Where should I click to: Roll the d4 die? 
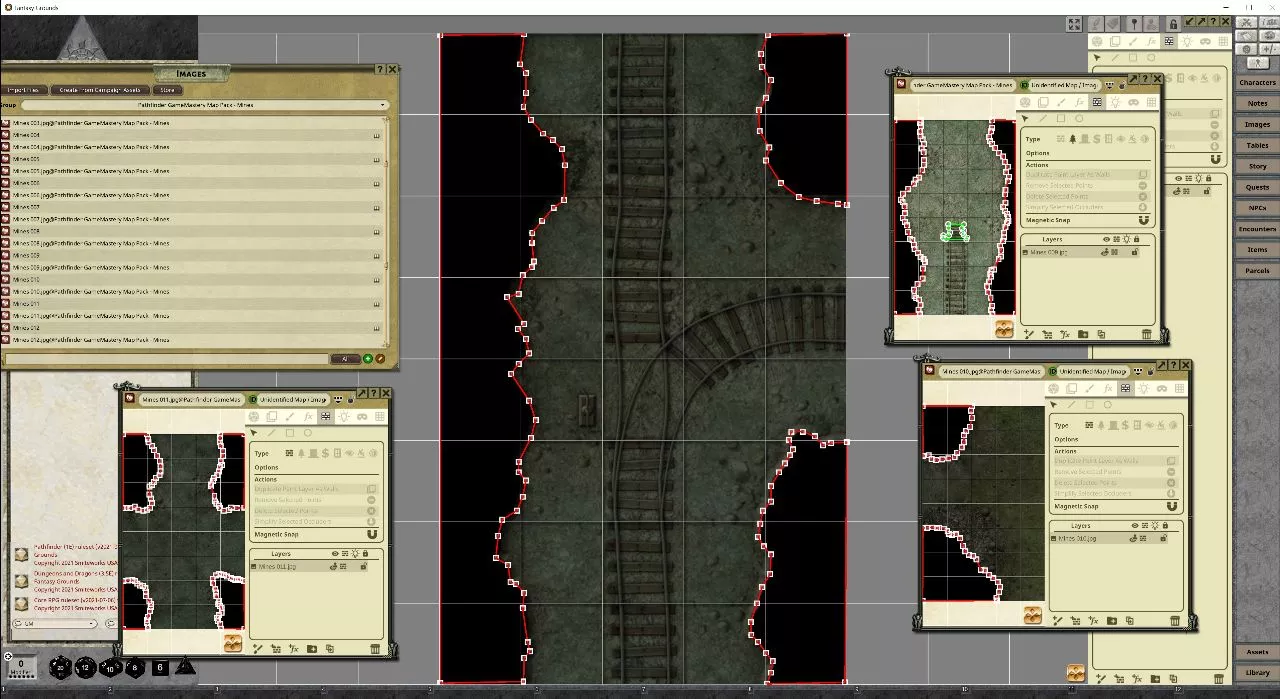tap(185, 666)
